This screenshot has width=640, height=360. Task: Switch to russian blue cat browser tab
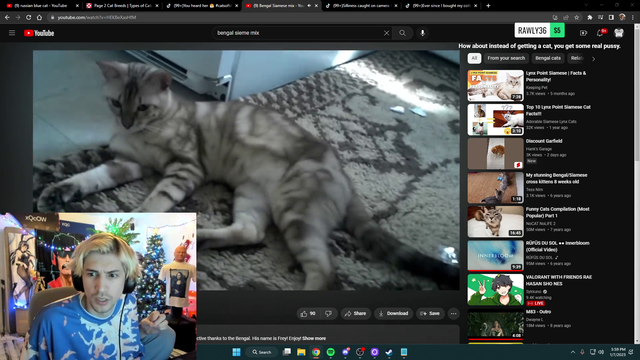coord(43,6)
